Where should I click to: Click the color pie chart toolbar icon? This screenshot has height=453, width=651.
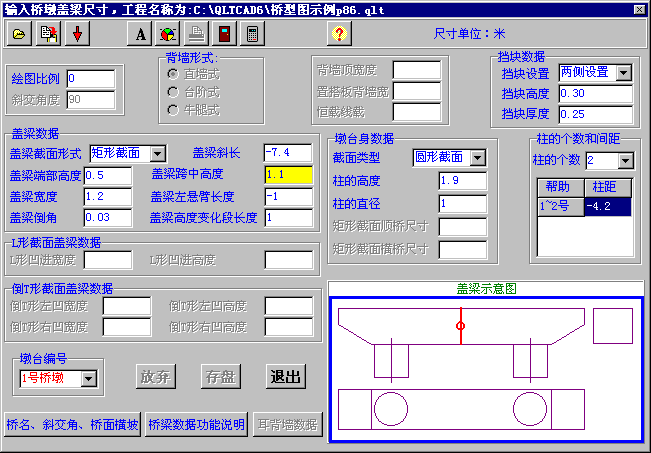click(x=167, y=34)
